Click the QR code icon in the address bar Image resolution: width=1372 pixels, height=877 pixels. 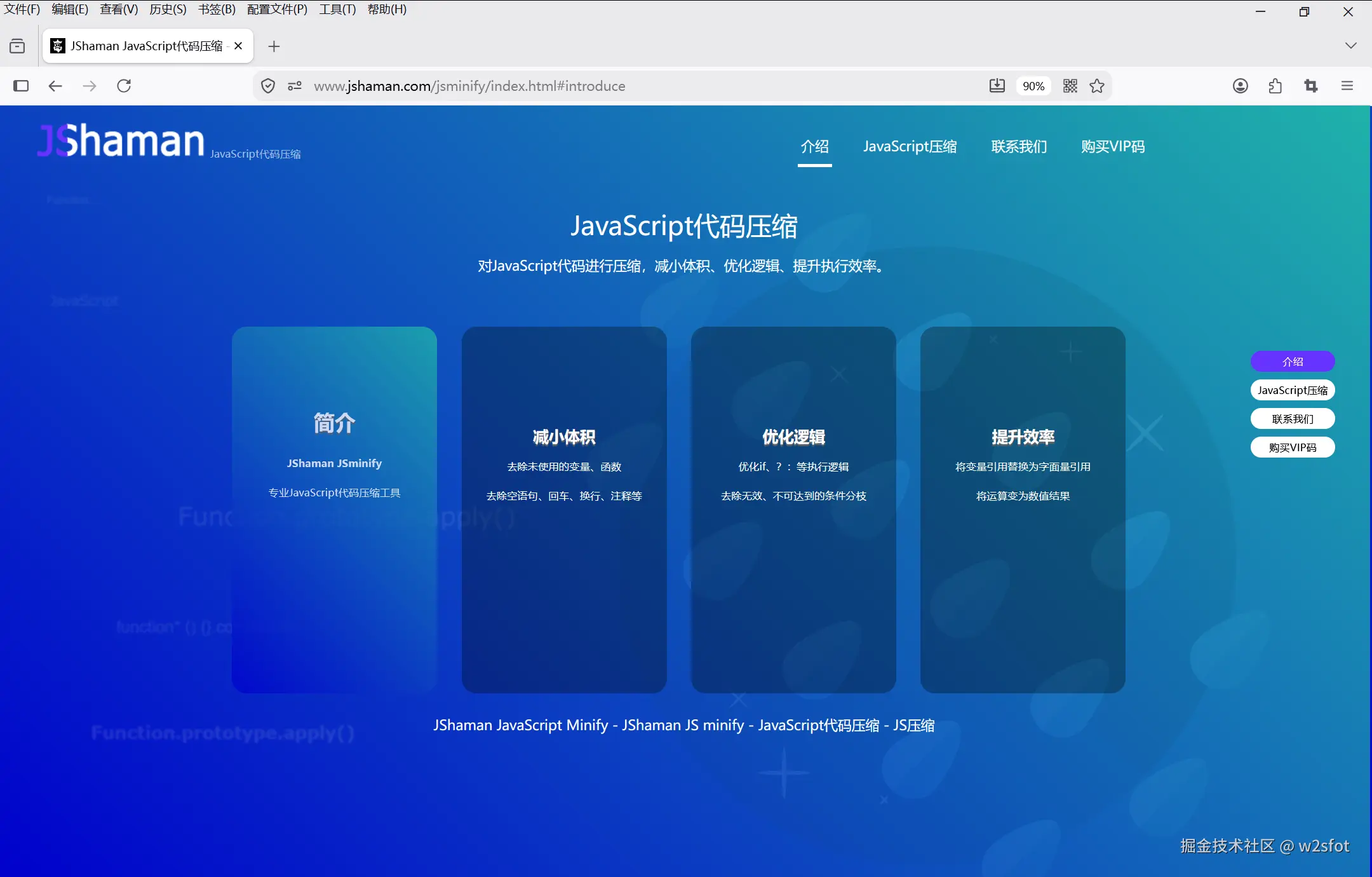(x=1070, y=86)
